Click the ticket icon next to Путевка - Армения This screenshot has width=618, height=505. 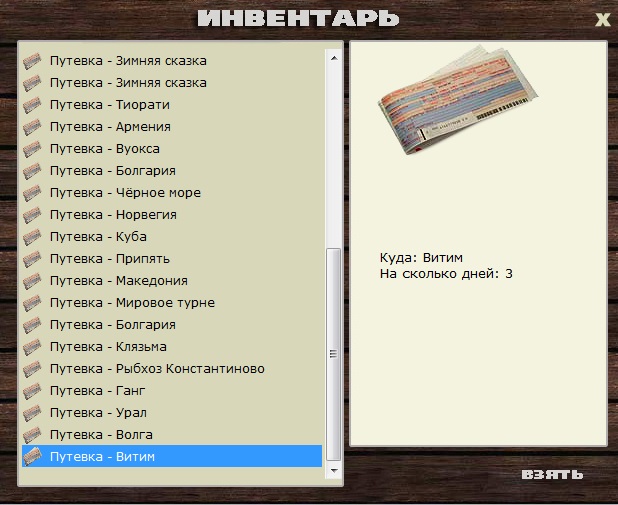pyautogui.click(x=32, y=127)
